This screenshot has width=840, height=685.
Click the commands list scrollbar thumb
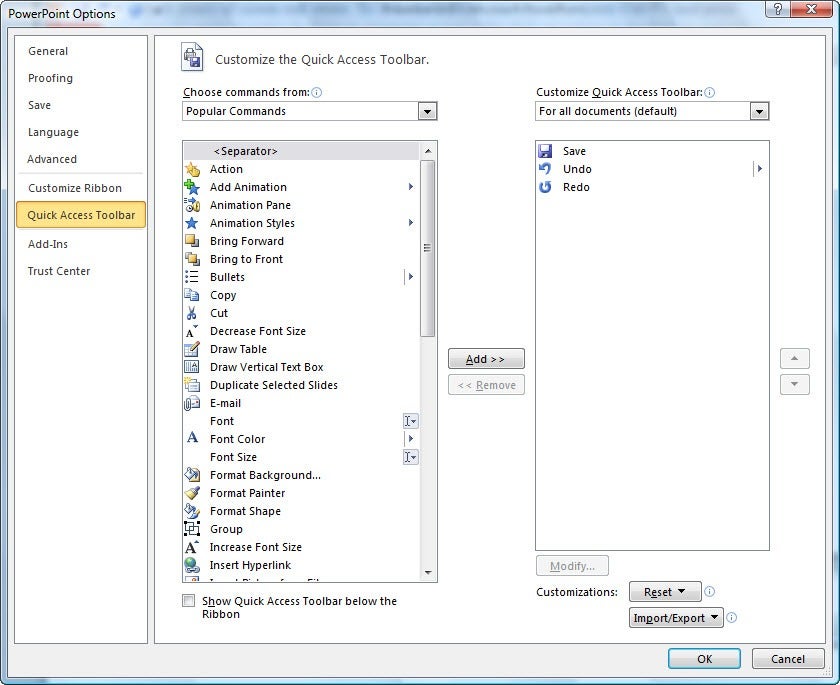click(x=428, y=249)
